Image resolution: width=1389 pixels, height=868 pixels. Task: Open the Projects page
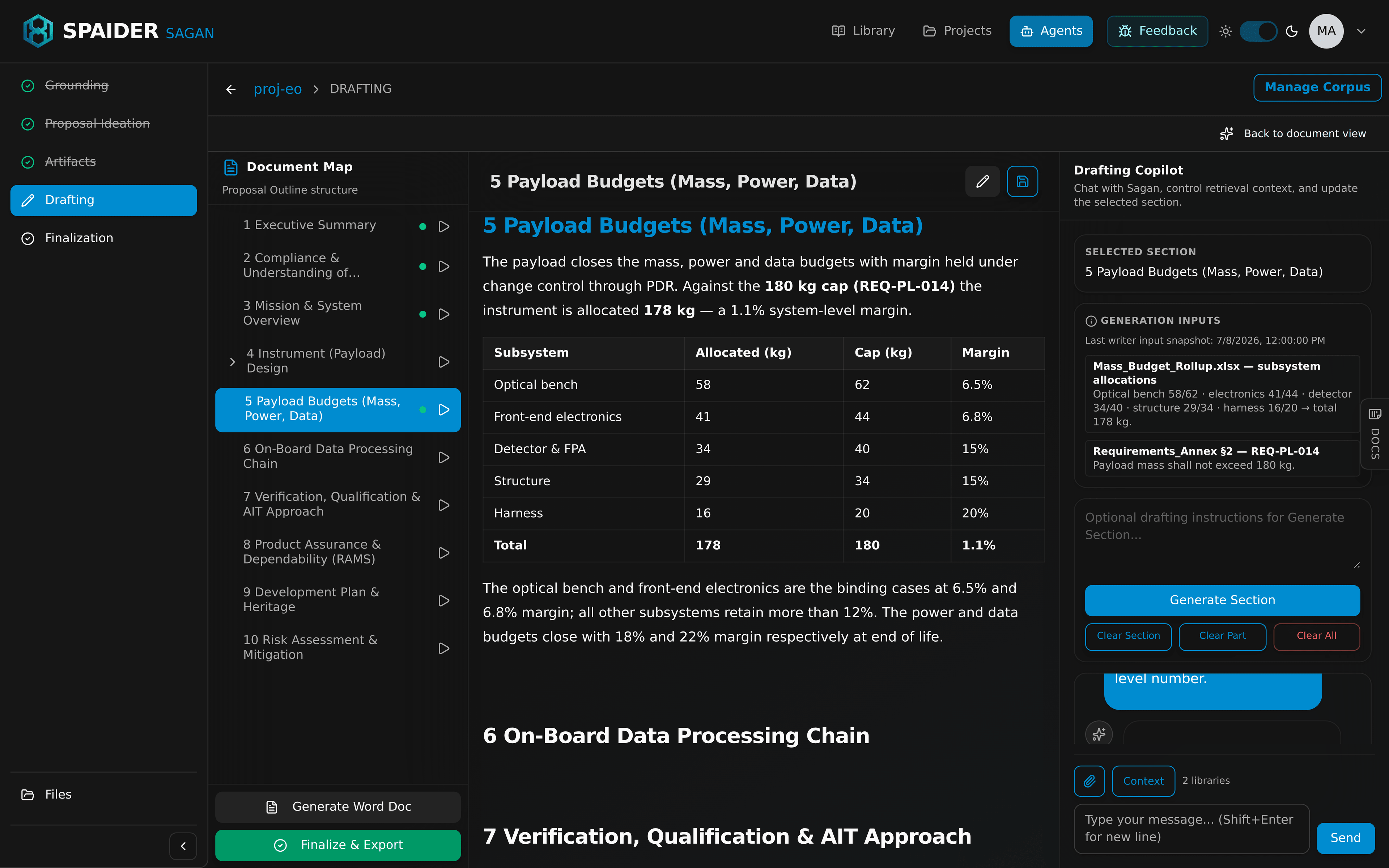pos(957,31)
